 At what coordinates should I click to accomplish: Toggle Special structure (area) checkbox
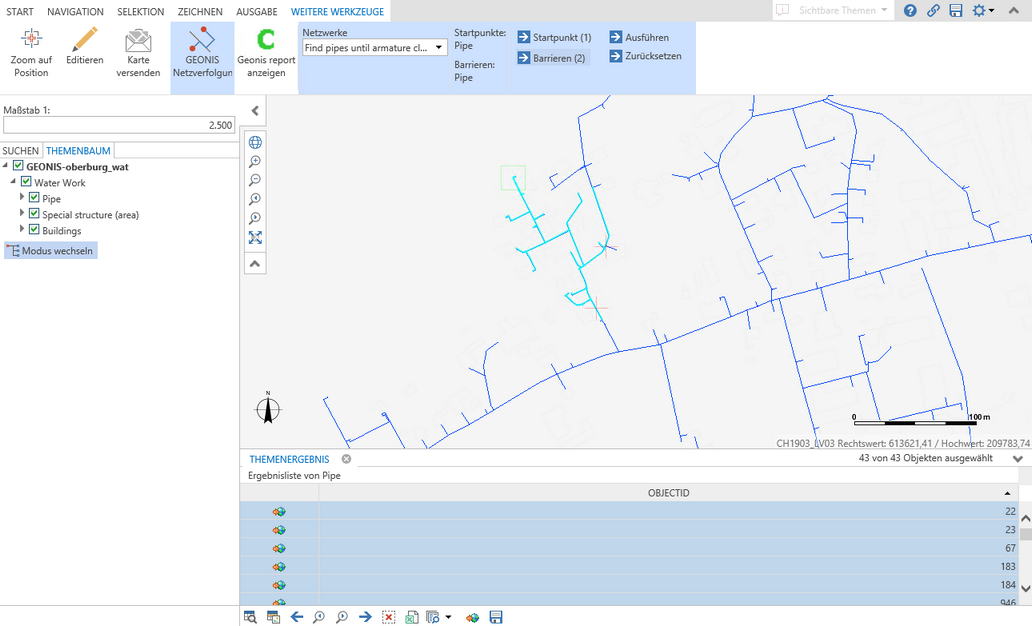tap(34, 214)
